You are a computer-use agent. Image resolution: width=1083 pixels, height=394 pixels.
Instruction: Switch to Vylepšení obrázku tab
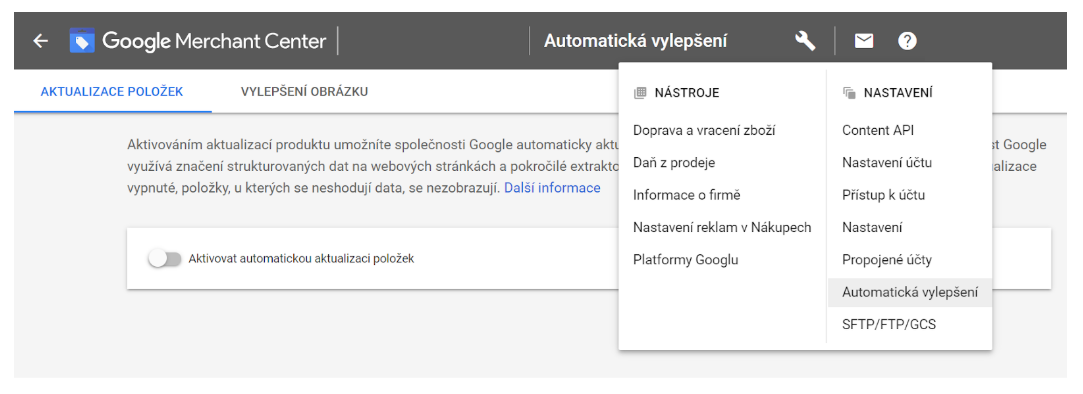click(x=304, y=91)
